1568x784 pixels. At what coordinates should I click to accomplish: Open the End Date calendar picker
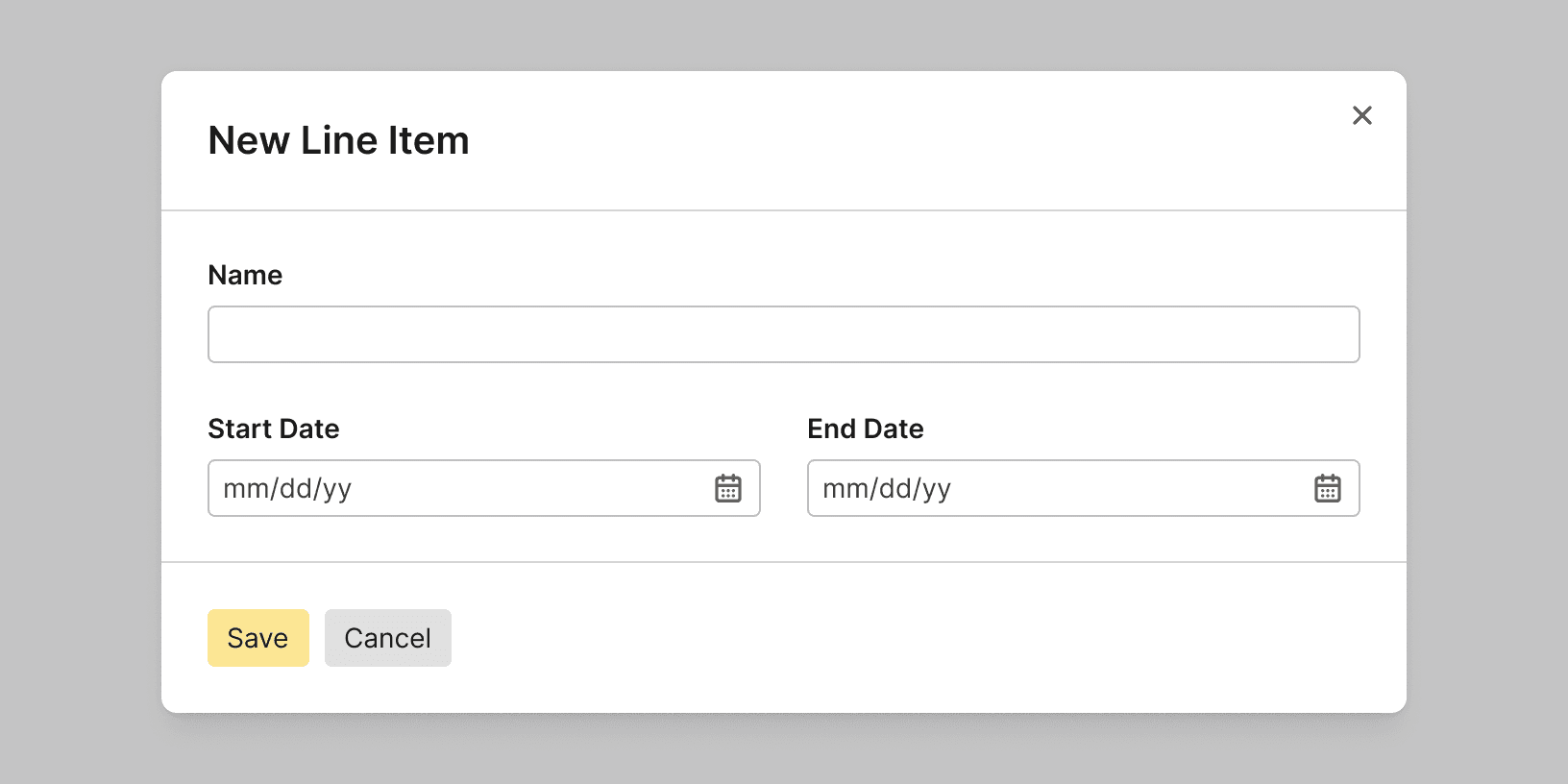click(1327, 488)
